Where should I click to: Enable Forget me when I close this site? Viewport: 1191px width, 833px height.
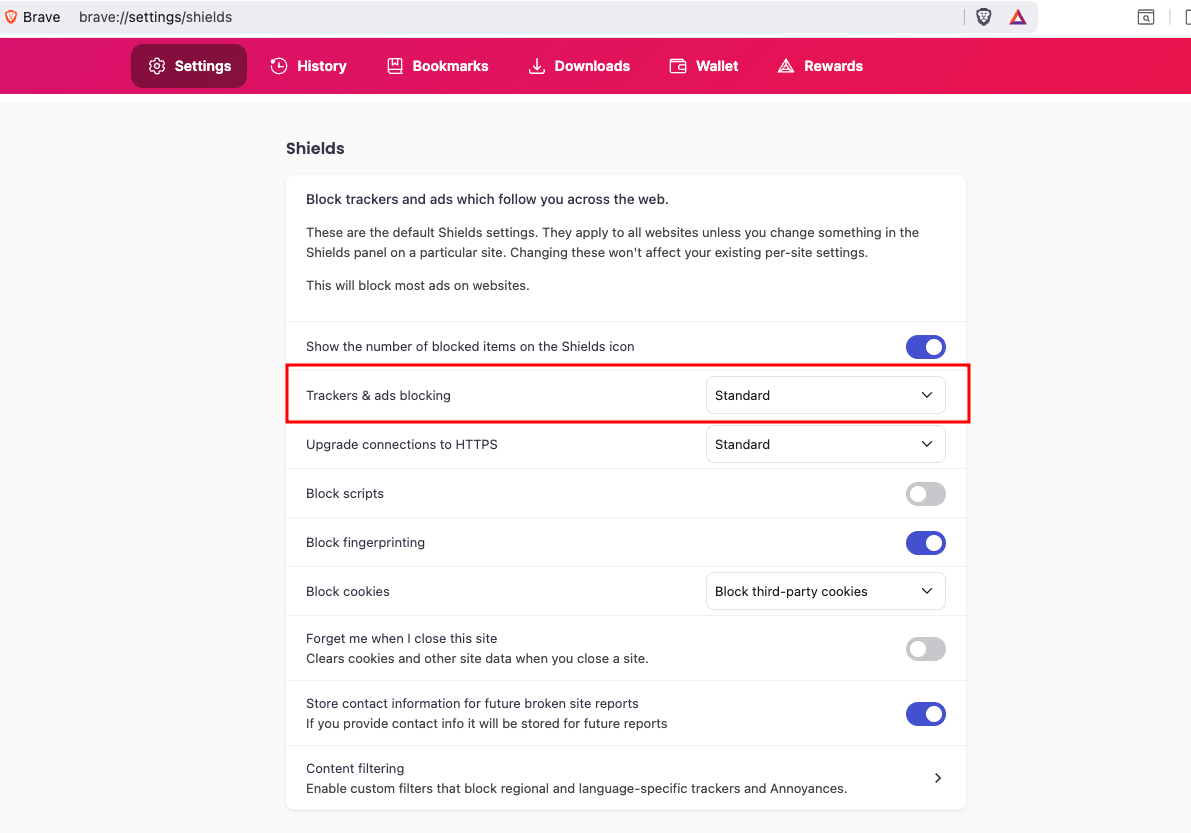pyautogui.click(x=925, y=649)
